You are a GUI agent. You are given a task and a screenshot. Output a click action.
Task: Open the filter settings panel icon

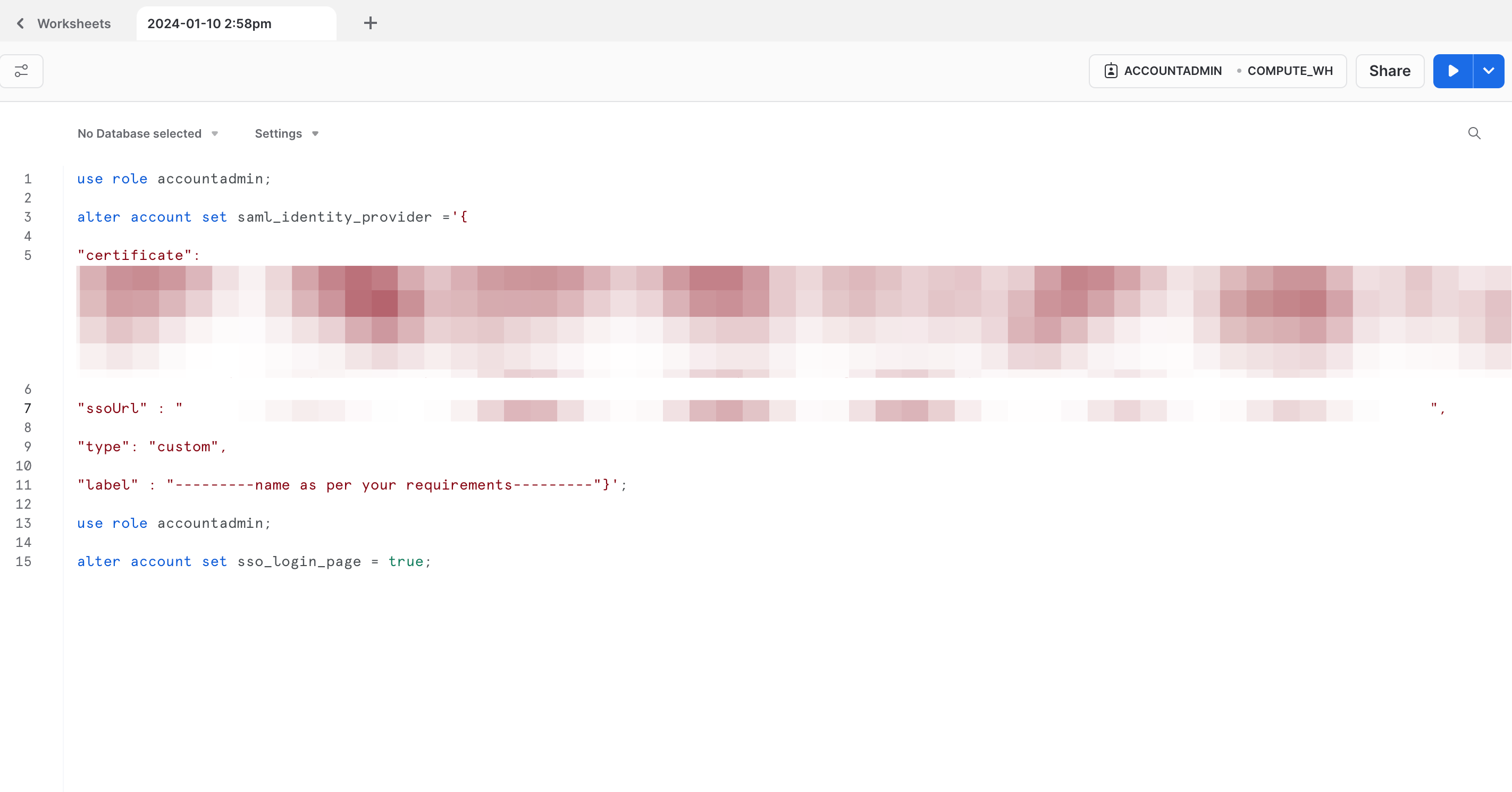click(22, 71)
